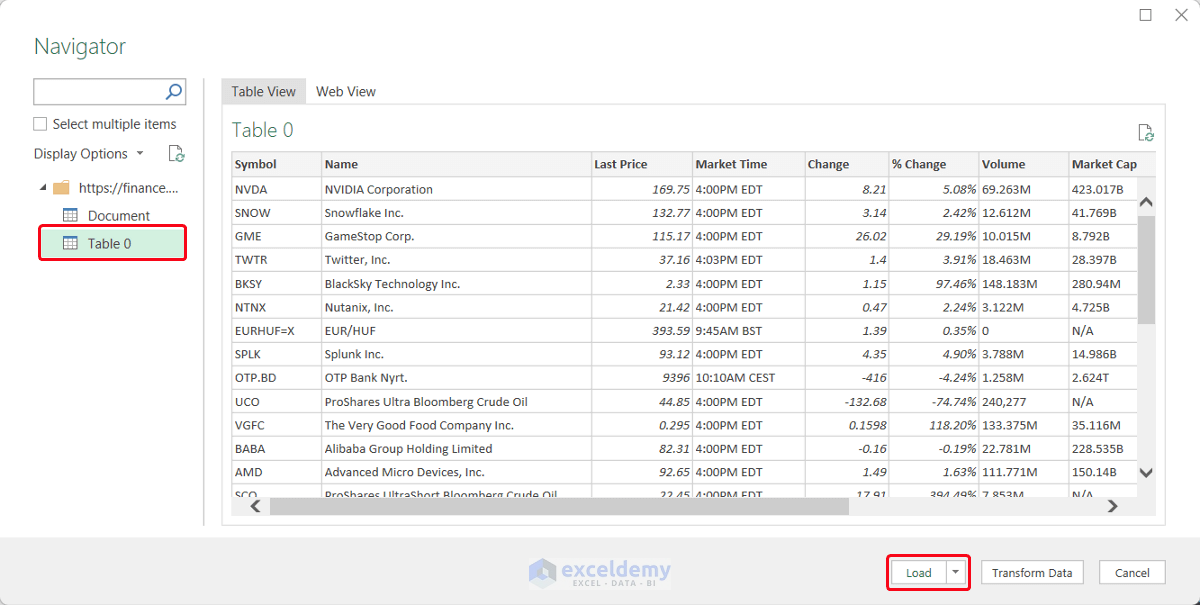Screen dimensions: 1200x605
Task: Click the 148.183M volume cell
Action: (x=1024, y=284)
